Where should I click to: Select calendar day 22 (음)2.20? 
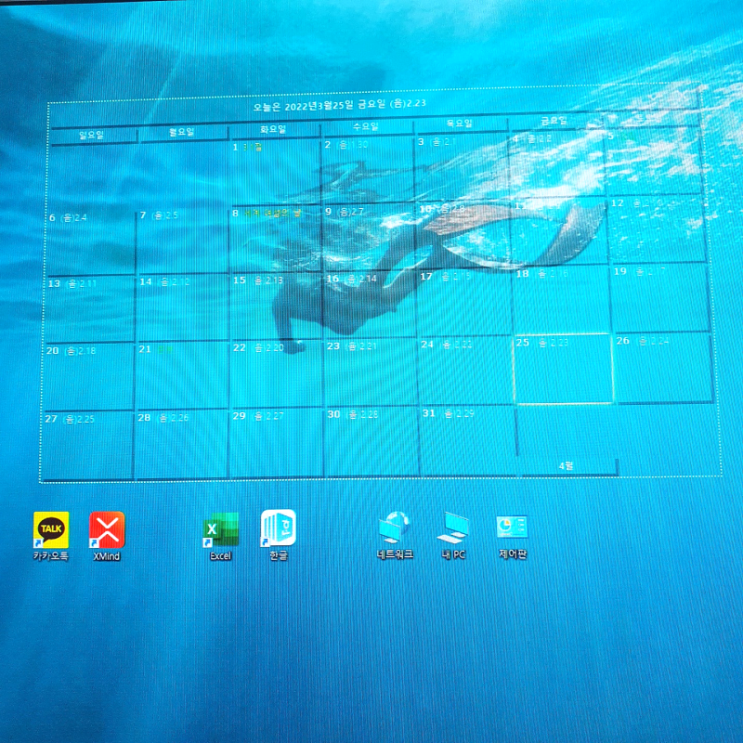click(x=276, y=373)
